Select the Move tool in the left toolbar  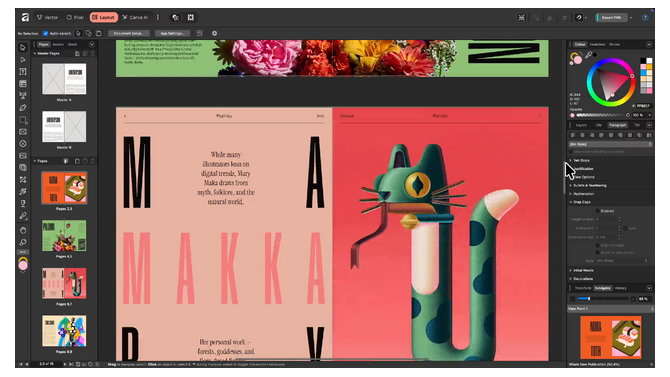[x=23, y=47]
